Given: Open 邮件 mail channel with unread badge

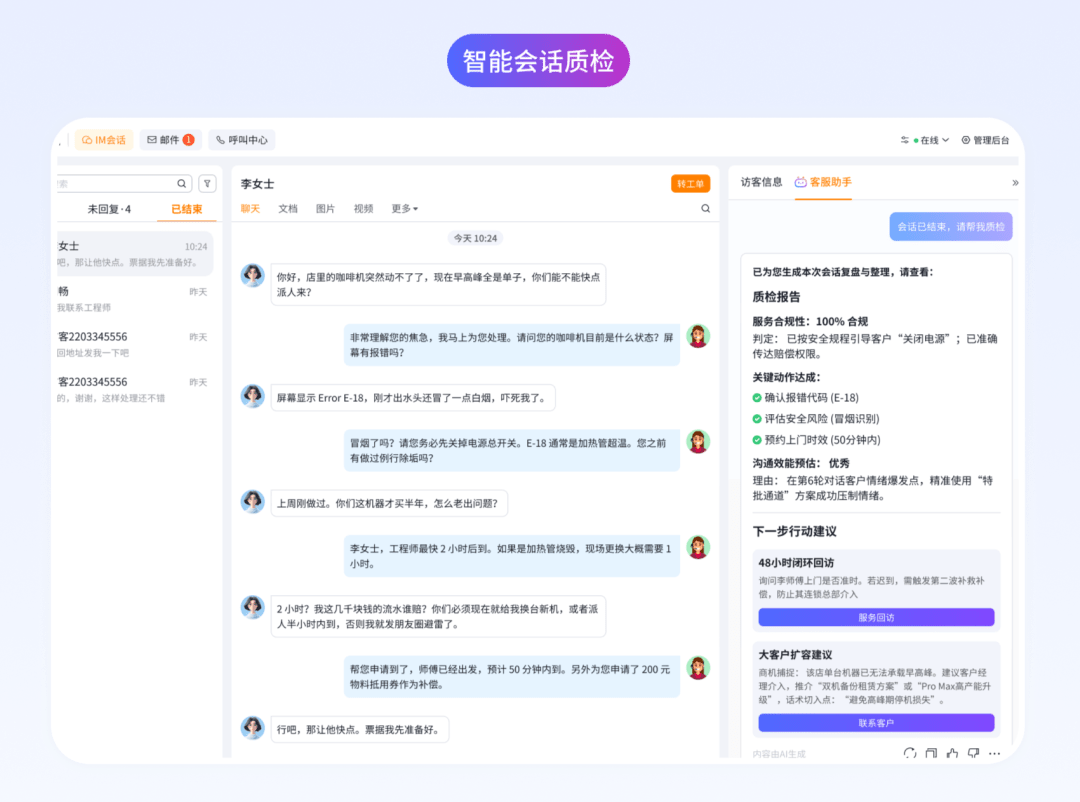Looking at the screenshot, I should [x=170, y=141].
